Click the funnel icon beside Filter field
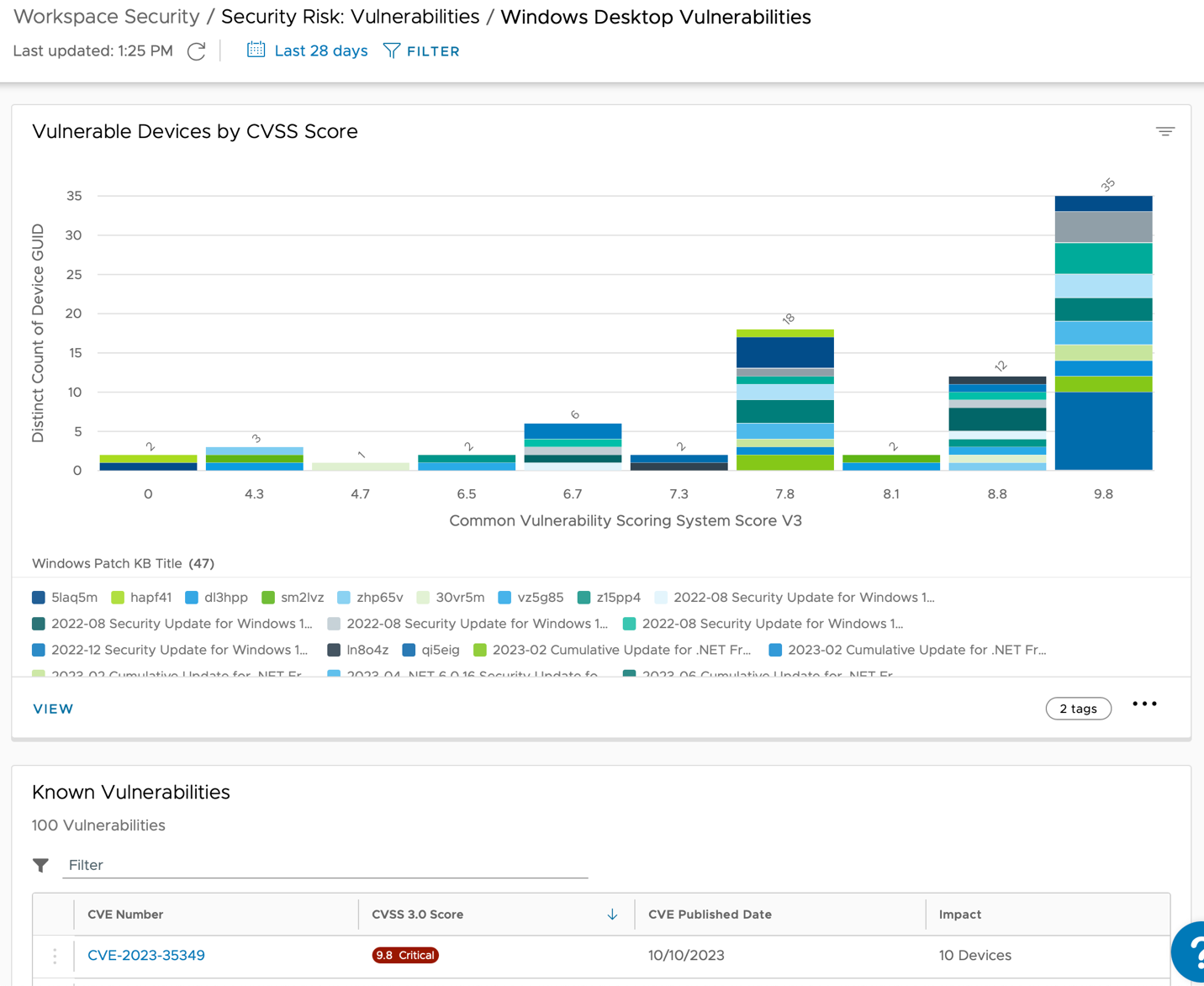 pos(40,865)
